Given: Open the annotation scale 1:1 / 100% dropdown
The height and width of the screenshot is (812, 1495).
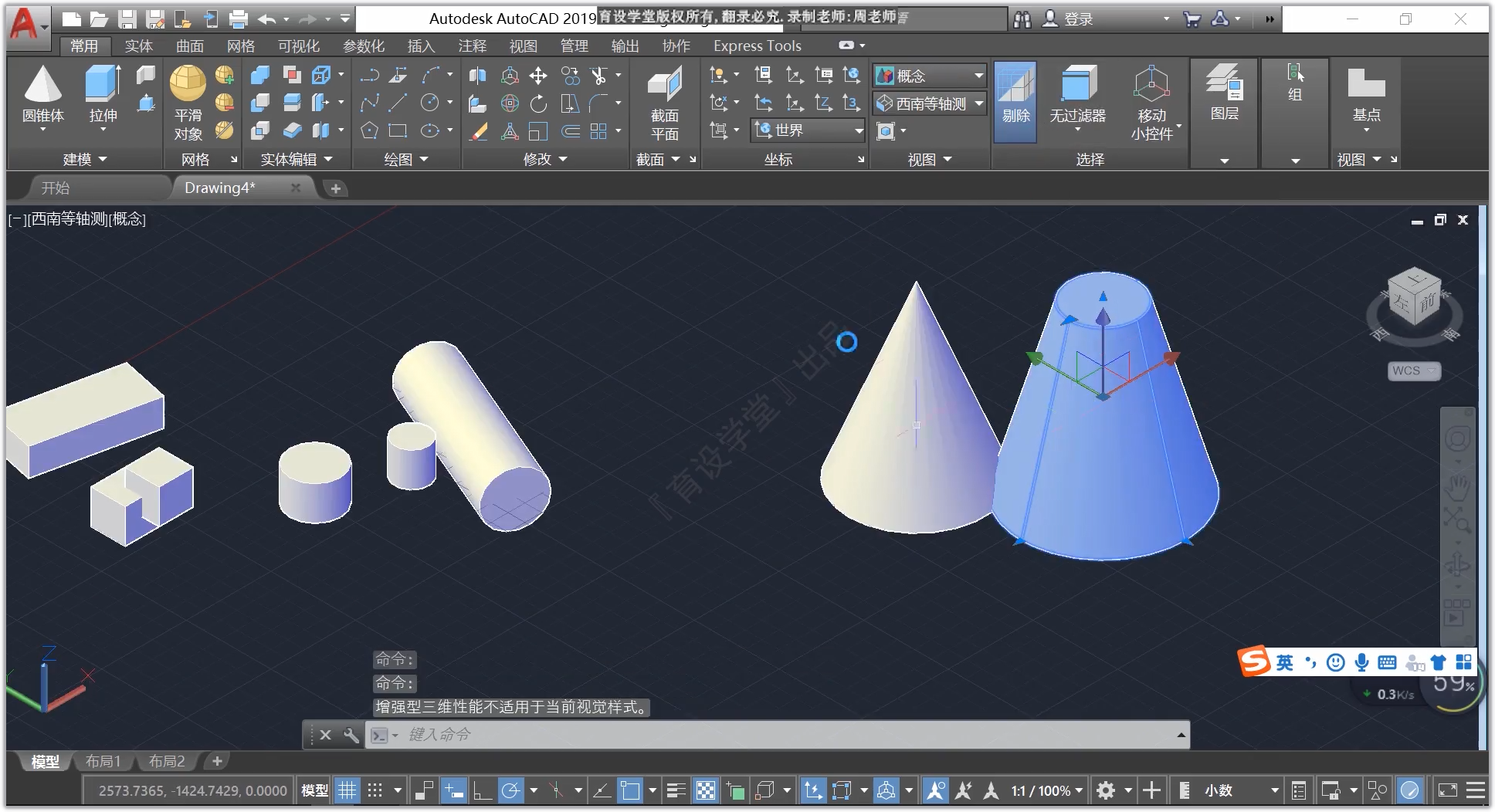Looking at the screenshot, I should tap(1047, 790).
